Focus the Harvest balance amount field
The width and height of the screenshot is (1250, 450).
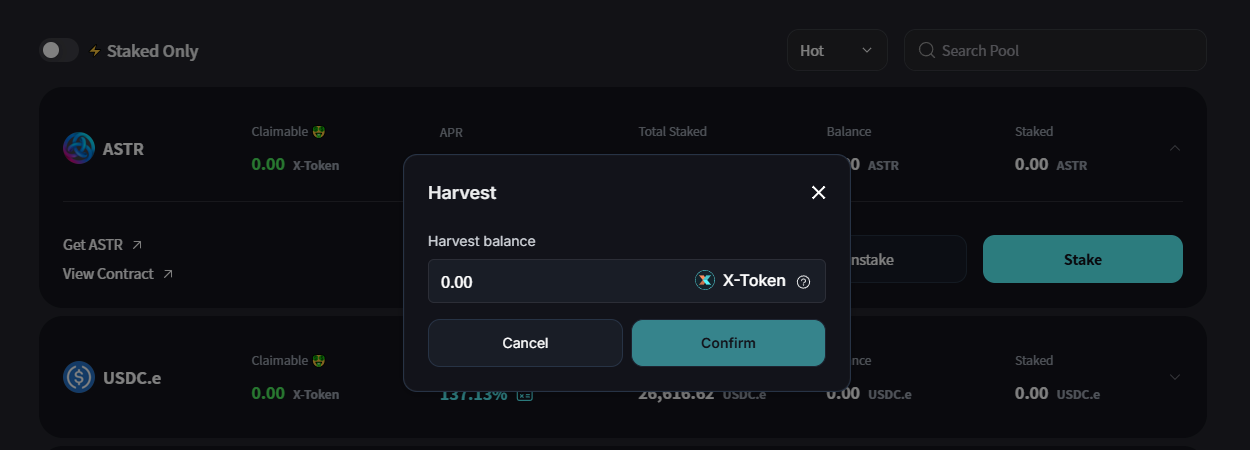tap(561, 282)
